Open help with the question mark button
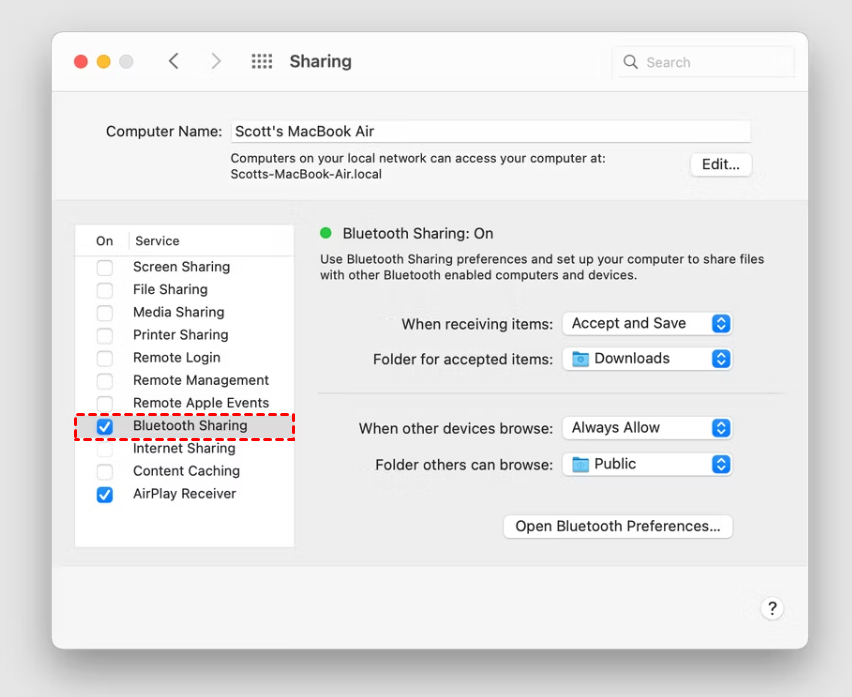The height and width of the screenshot is (697, 852). [772, 608]
